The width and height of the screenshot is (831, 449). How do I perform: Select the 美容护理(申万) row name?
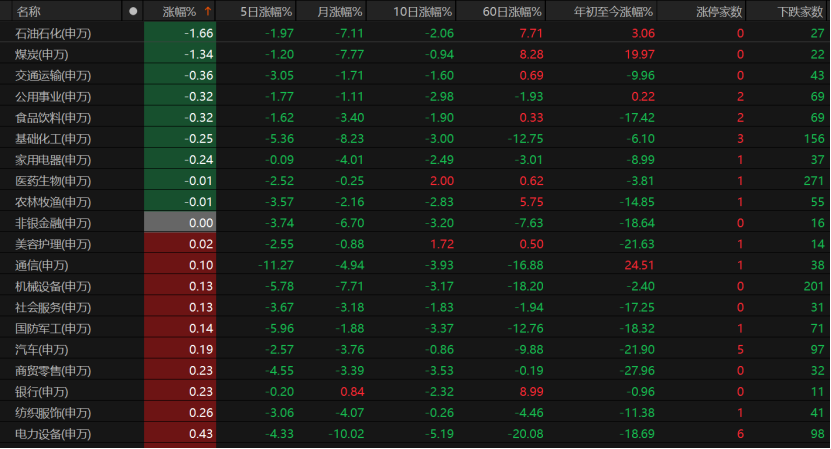click(53, 244)
